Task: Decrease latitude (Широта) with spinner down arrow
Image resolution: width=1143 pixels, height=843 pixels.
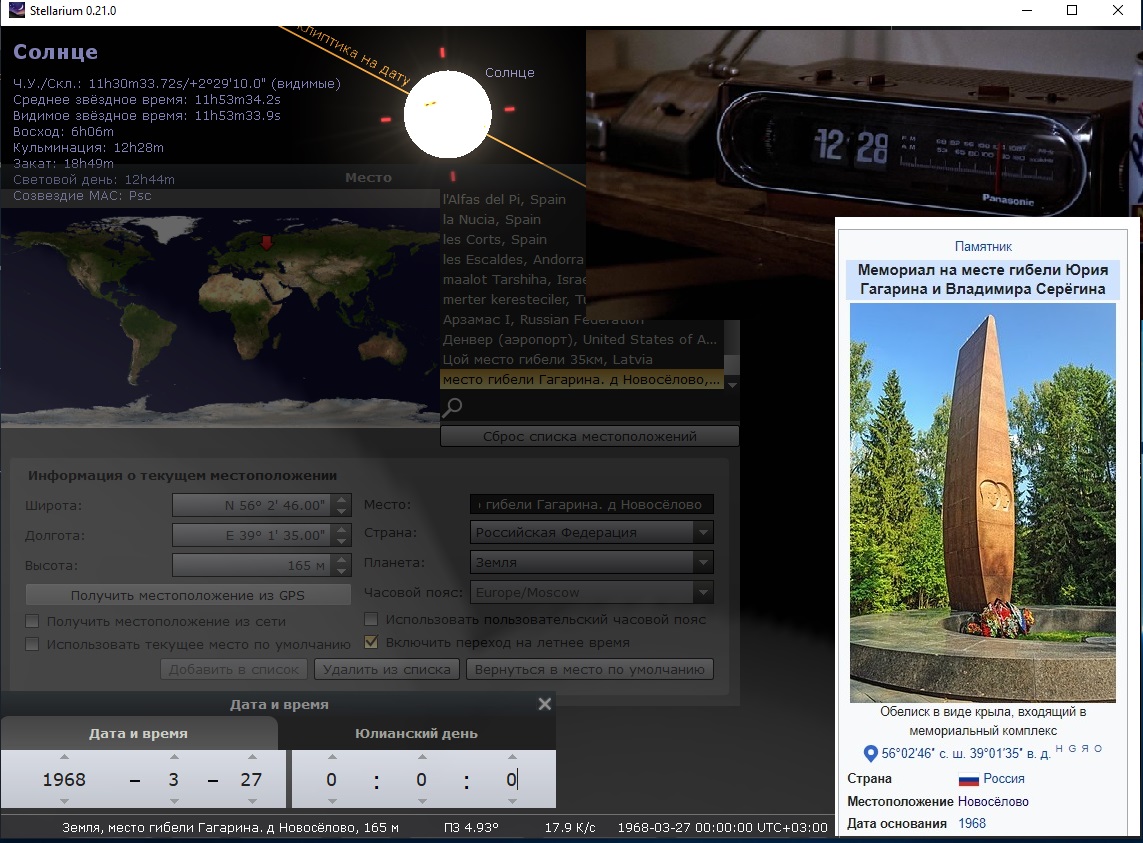Action: point(342,510)
